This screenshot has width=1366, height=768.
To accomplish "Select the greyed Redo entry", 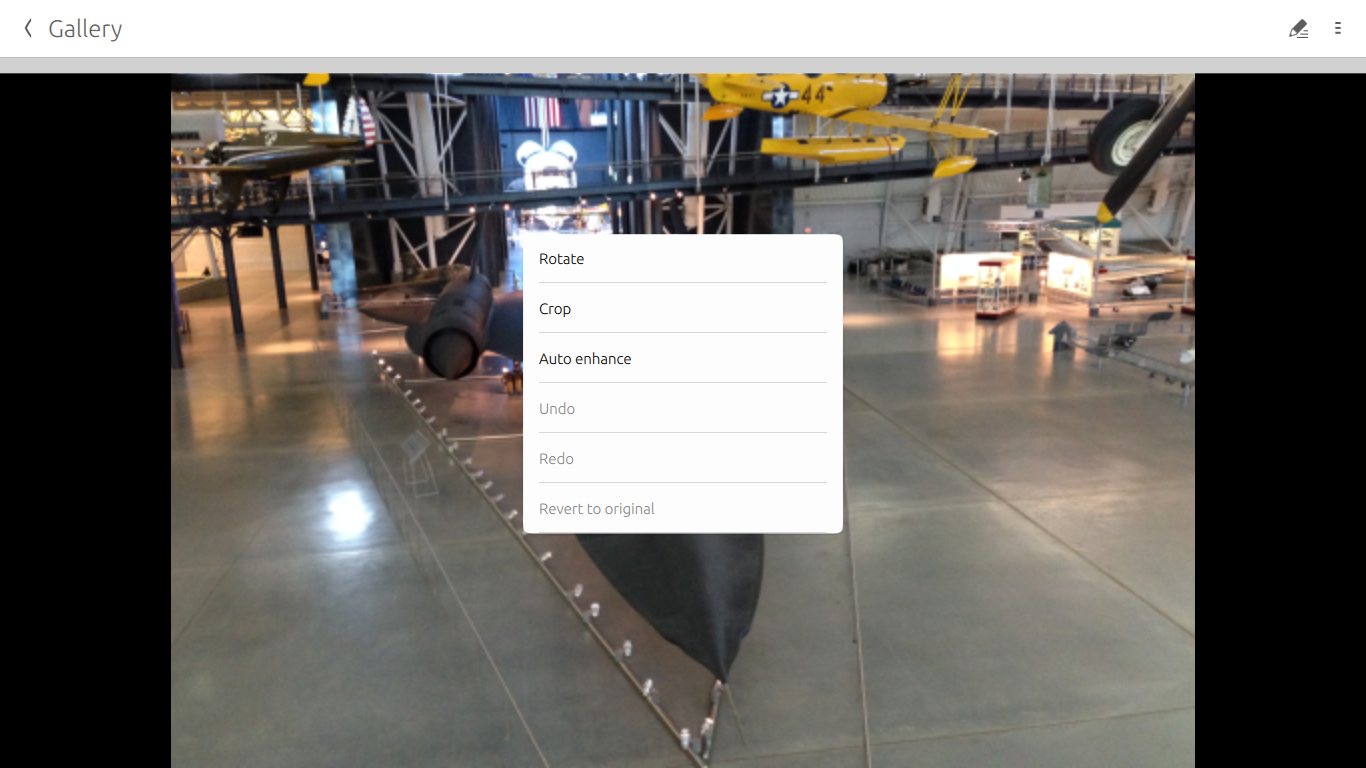I will point(683,459).
